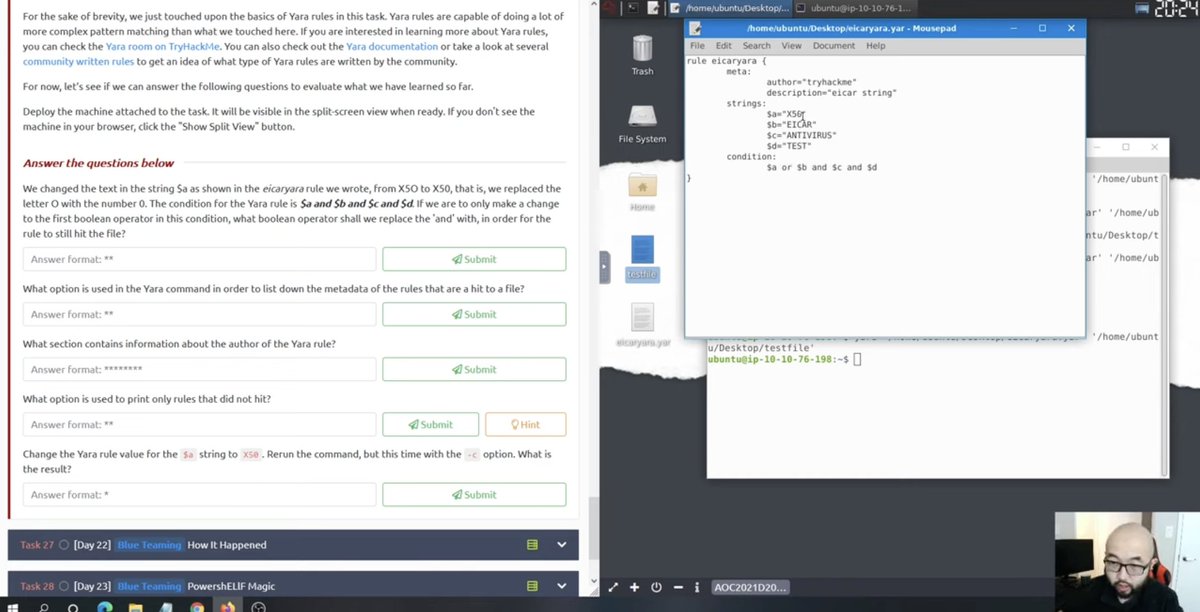Open the View menu in Mousepad
1200x612 pixels.
pyautogui.click(x=791, y=46)
